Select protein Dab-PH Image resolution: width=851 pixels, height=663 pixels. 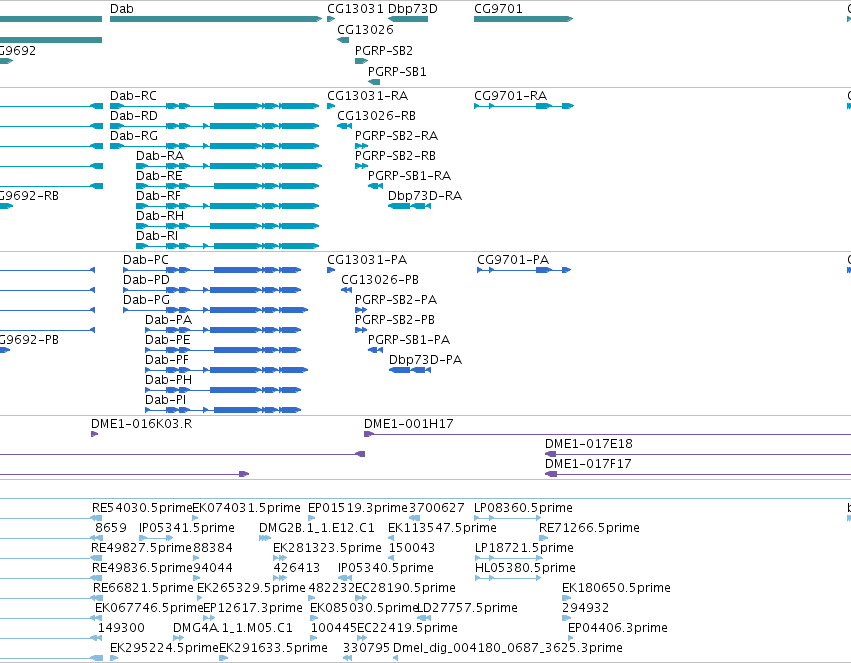tap(223, 390)
